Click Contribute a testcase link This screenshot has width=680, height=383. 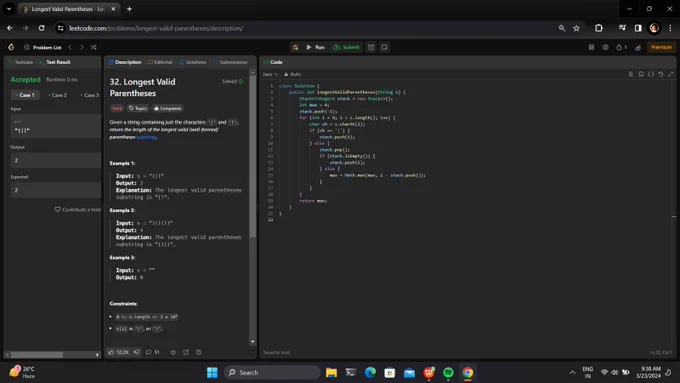(77, 210)
